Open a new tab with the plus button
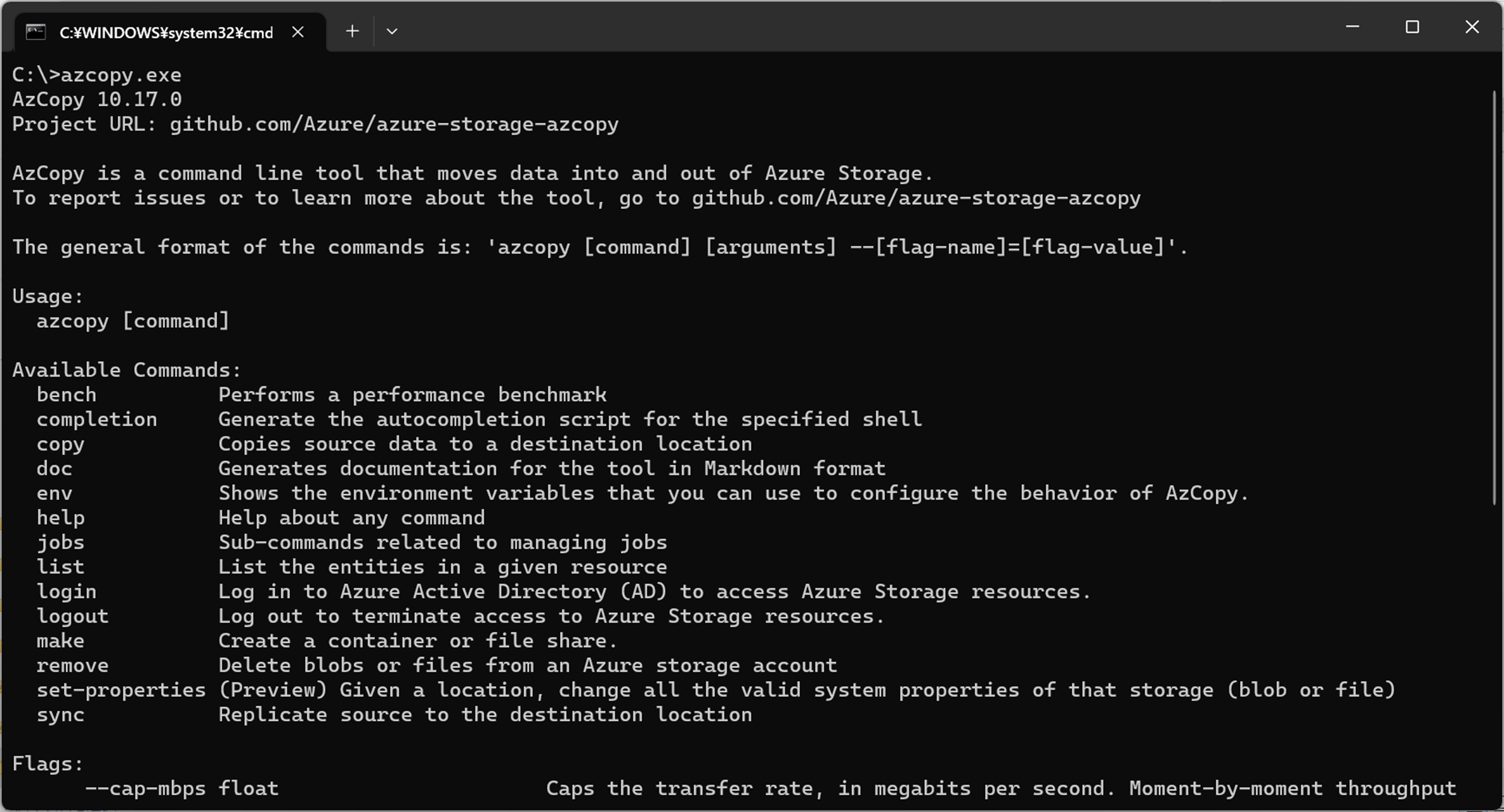Screen dimensions: 1504x812 pyautogui.click(x=351, y=31)
